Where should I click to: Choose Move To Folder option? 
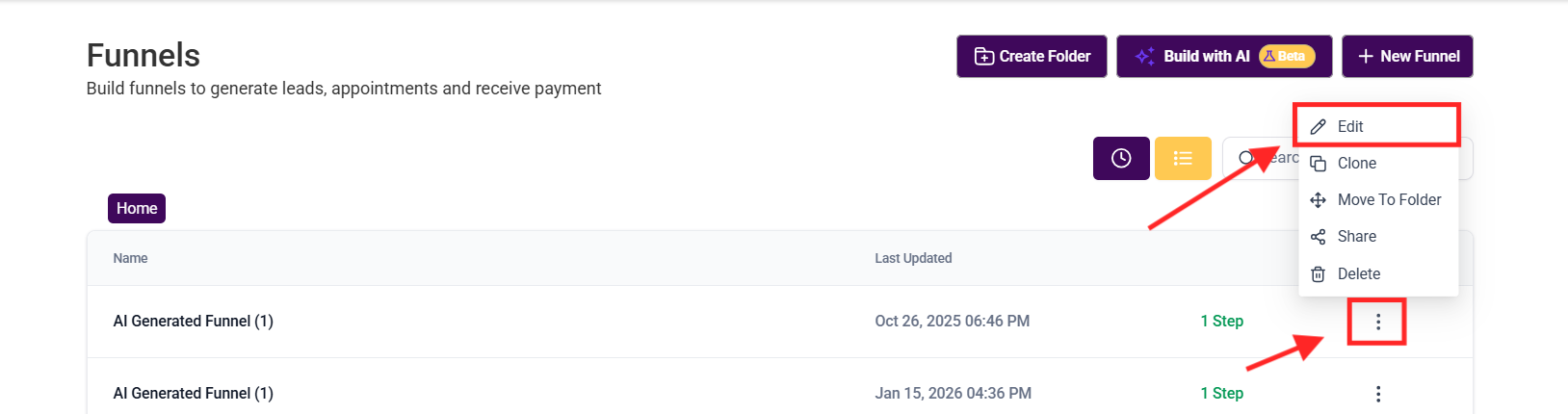(x=1389, y=200)
